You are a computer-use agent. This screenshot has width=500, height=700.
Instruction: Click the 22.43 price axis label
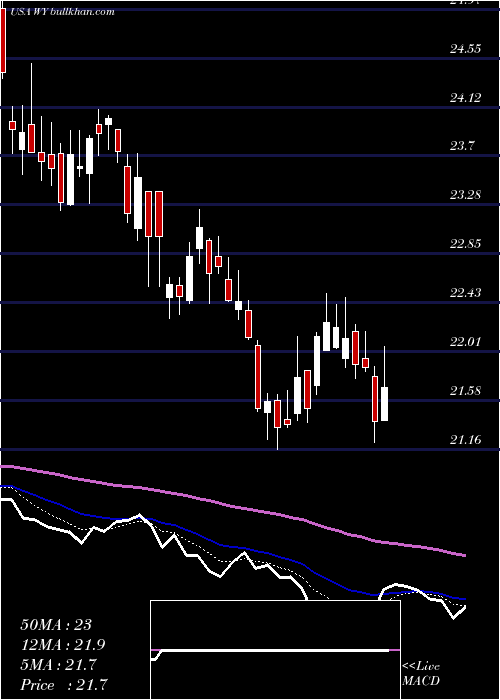pos(465,293)
